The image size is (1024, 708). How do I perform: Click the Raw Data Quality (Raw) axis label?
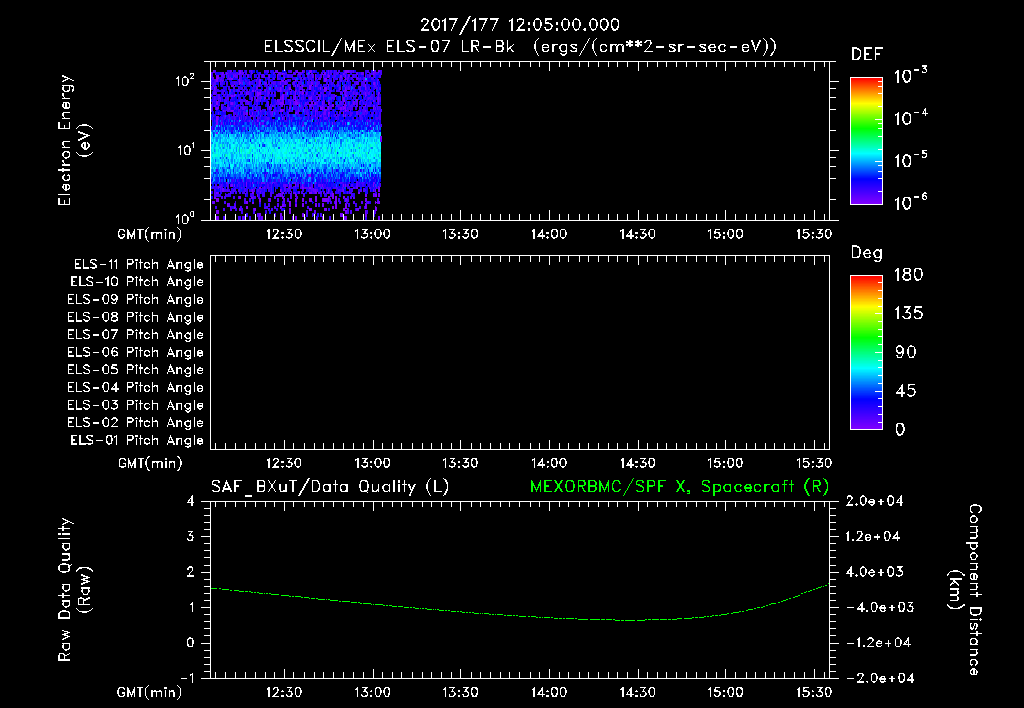pos(74,590)
